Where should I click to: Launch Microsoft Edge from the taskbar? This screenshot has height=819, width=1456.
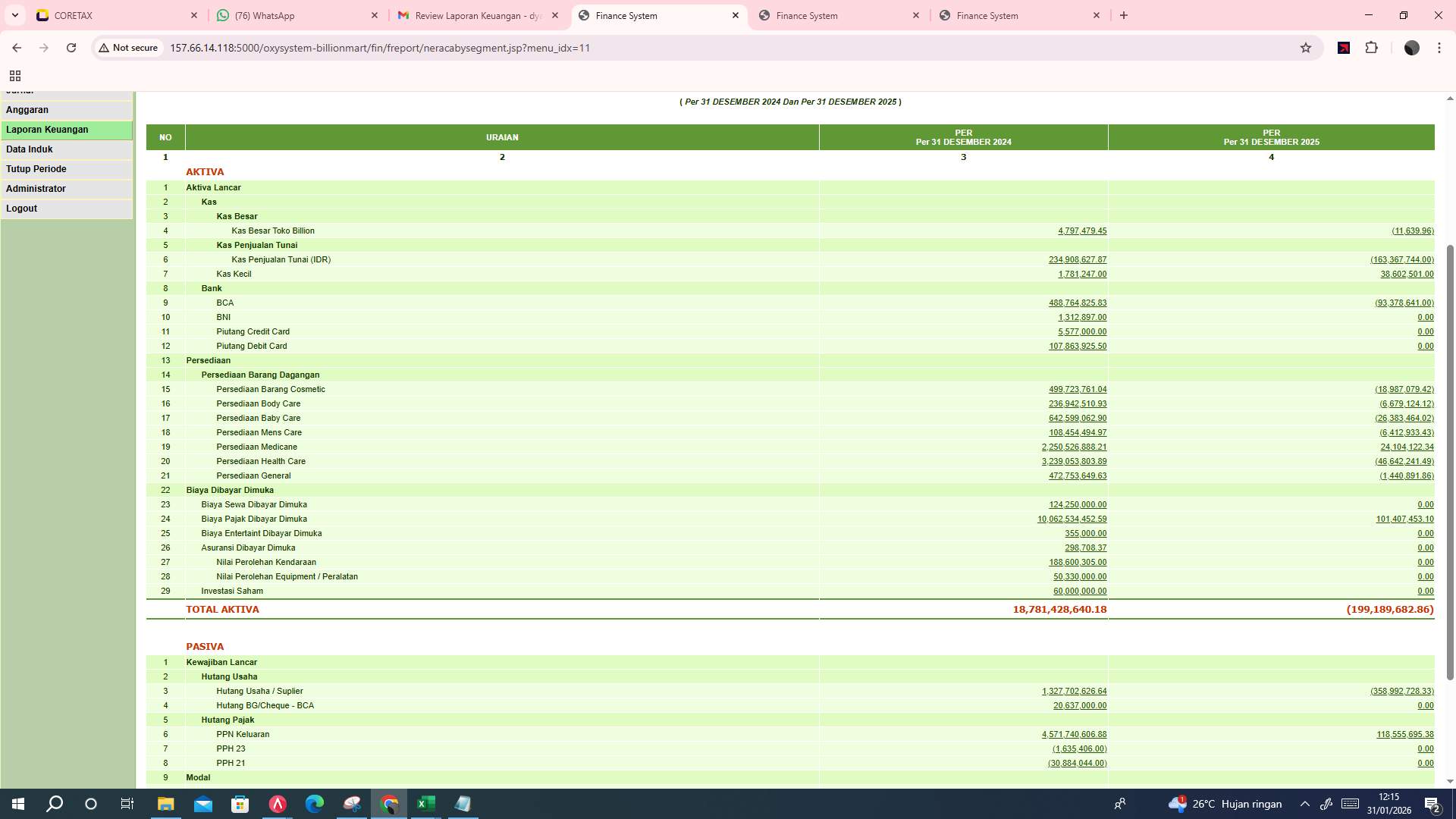314,804
